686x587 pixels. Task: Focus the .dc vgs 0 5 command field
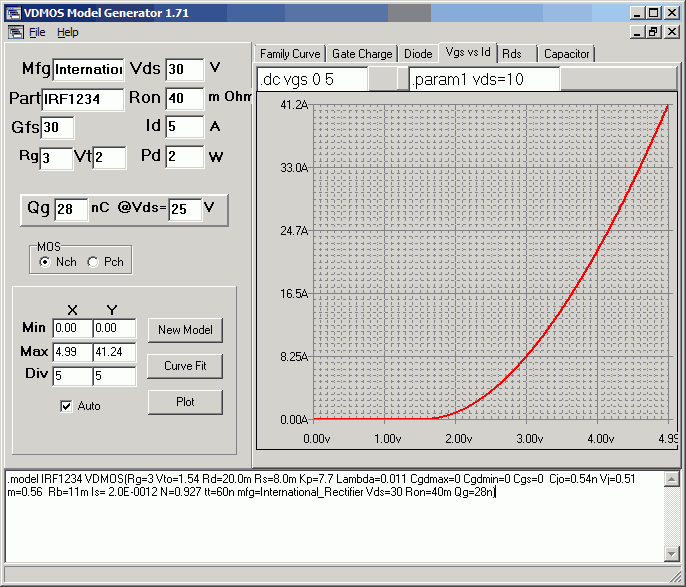pos(312,79)
